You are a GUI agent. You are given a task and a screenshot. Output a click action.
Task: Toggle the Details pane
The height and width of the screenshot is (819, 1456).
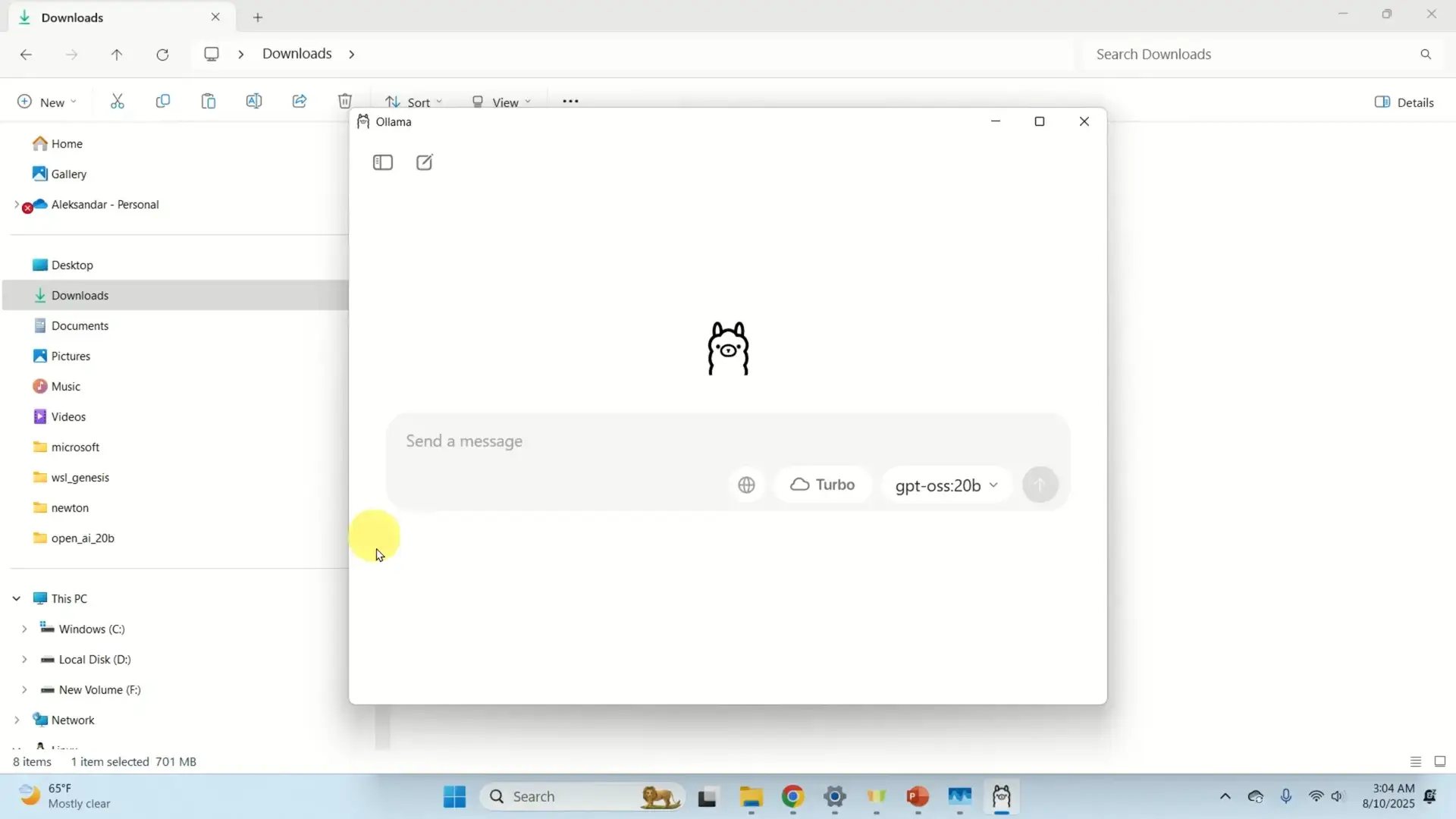pyautogui.click(x=1404, y=102)
